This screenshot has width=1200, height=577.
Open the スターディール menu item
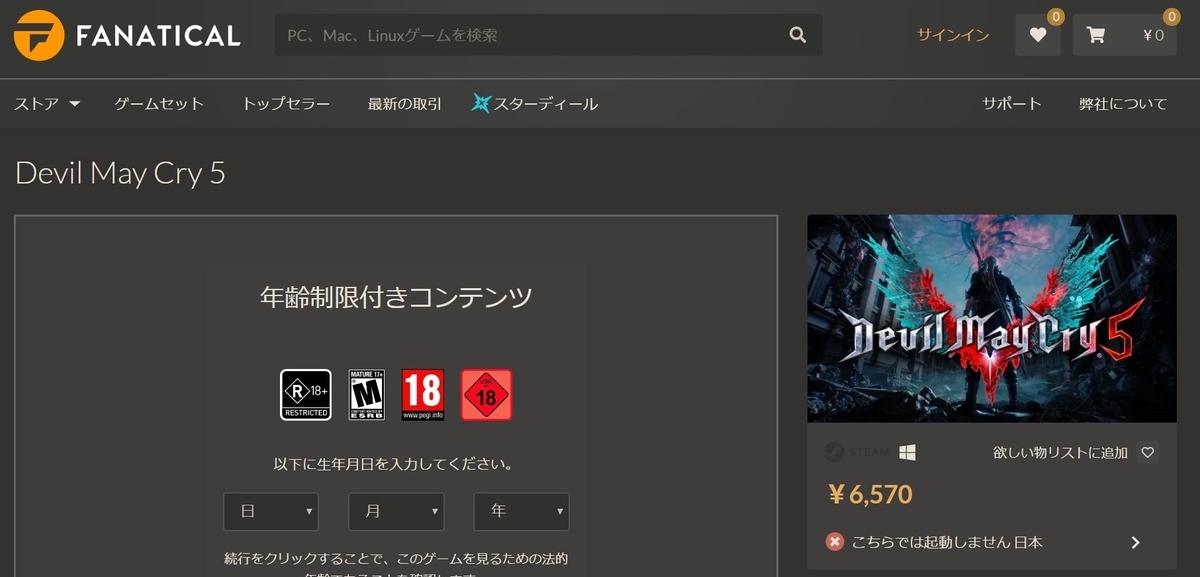click(535, 103)
